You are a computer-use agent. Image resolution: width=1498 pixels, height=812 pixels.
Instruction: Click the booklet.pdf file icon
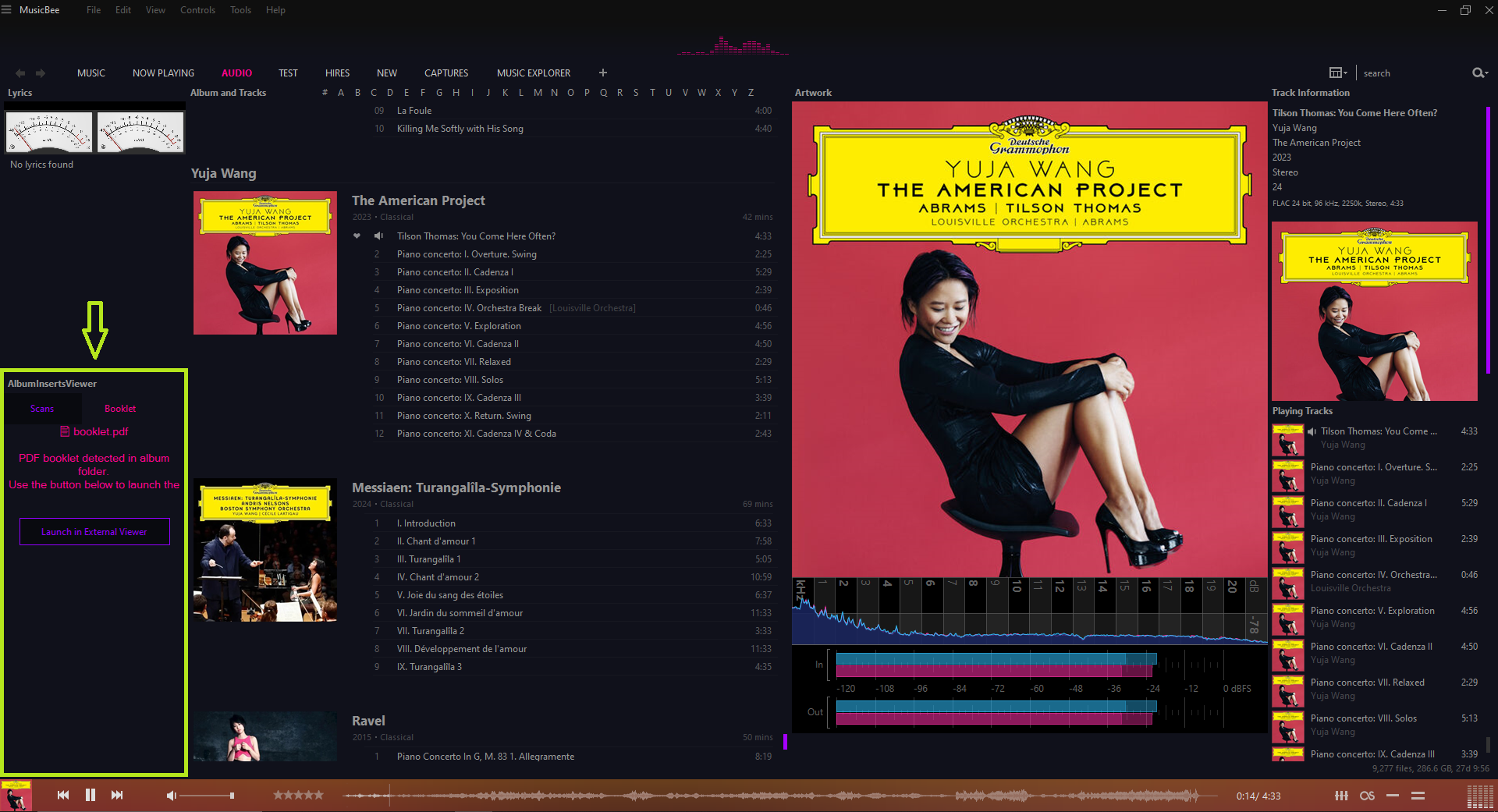pos(66,431)
